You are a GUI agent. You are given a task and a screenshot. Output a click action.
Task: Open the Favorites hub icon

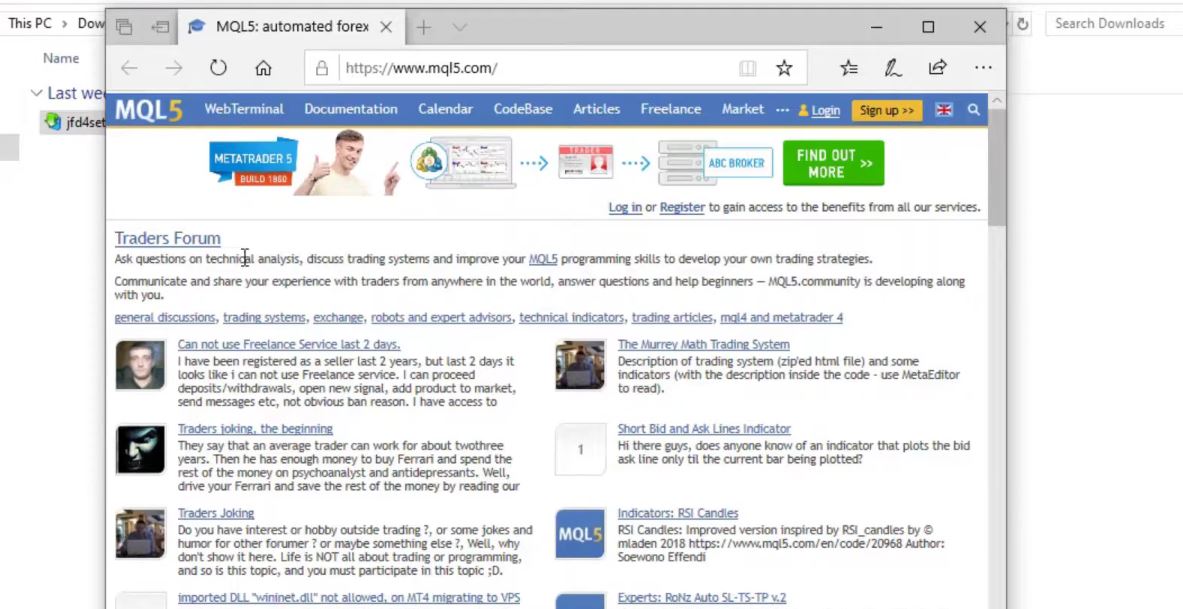click(848, 68)
